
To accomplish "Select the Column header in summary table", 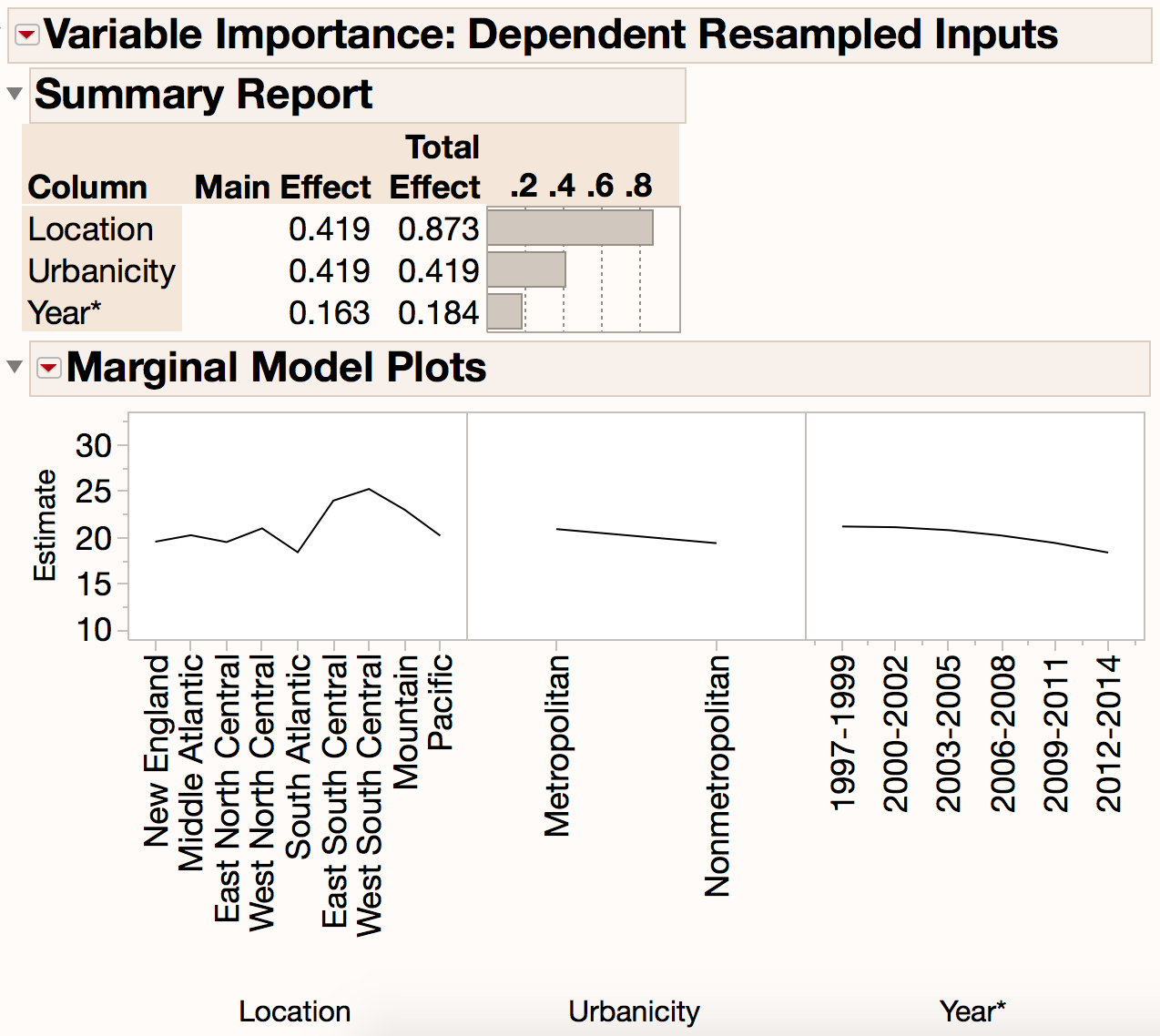I will point(87,187).
